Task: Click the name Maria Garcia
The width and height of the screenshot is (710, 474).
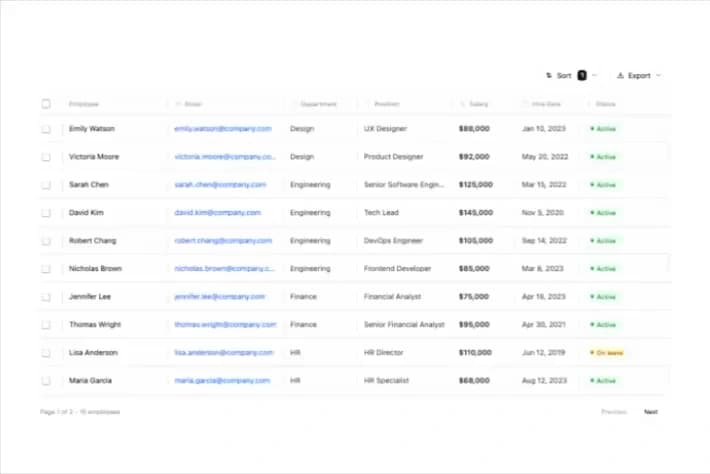Action: point(90,381)
